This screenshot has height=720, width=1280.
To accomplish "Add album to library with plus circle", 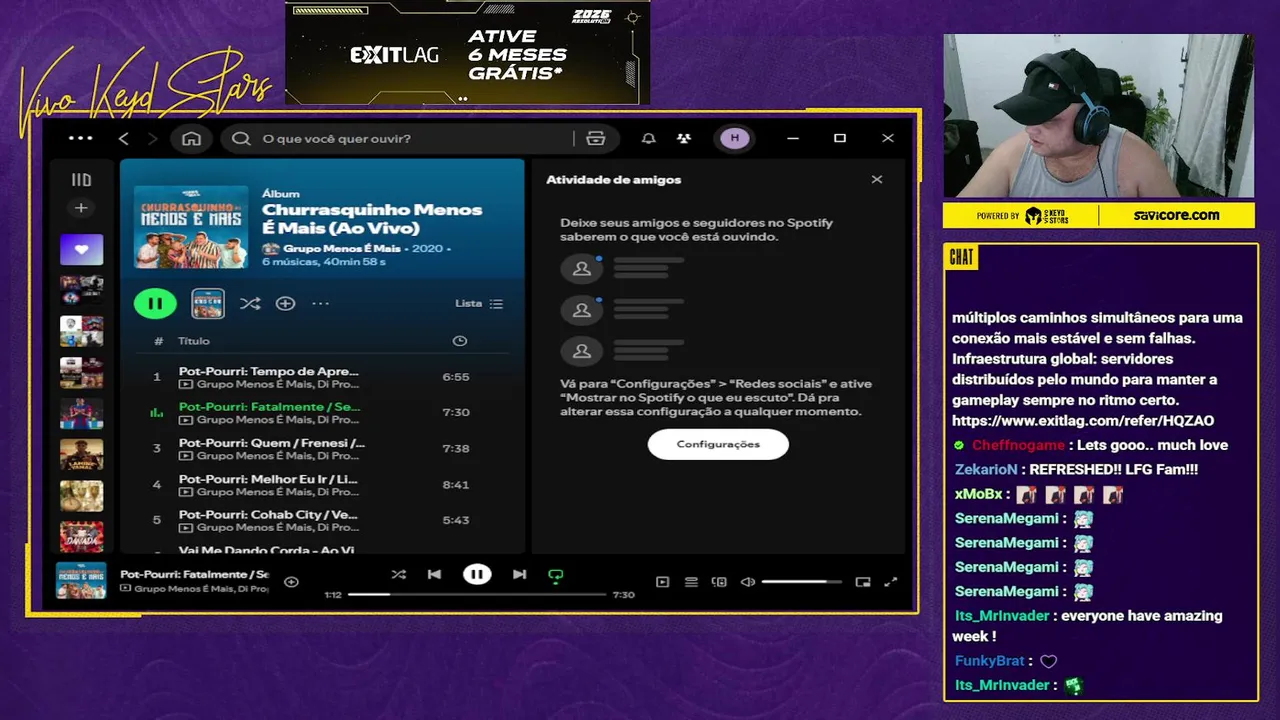I will click(285, 303).
